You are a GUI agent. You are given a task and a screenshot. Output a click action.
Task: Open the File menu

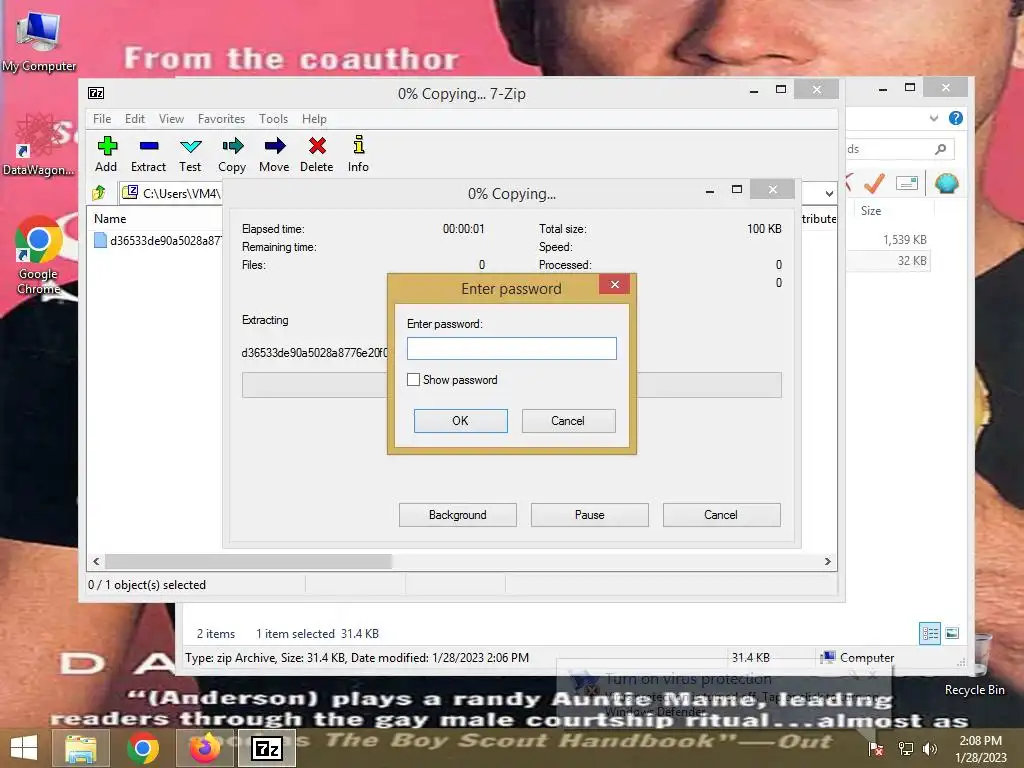click(102, 119)
